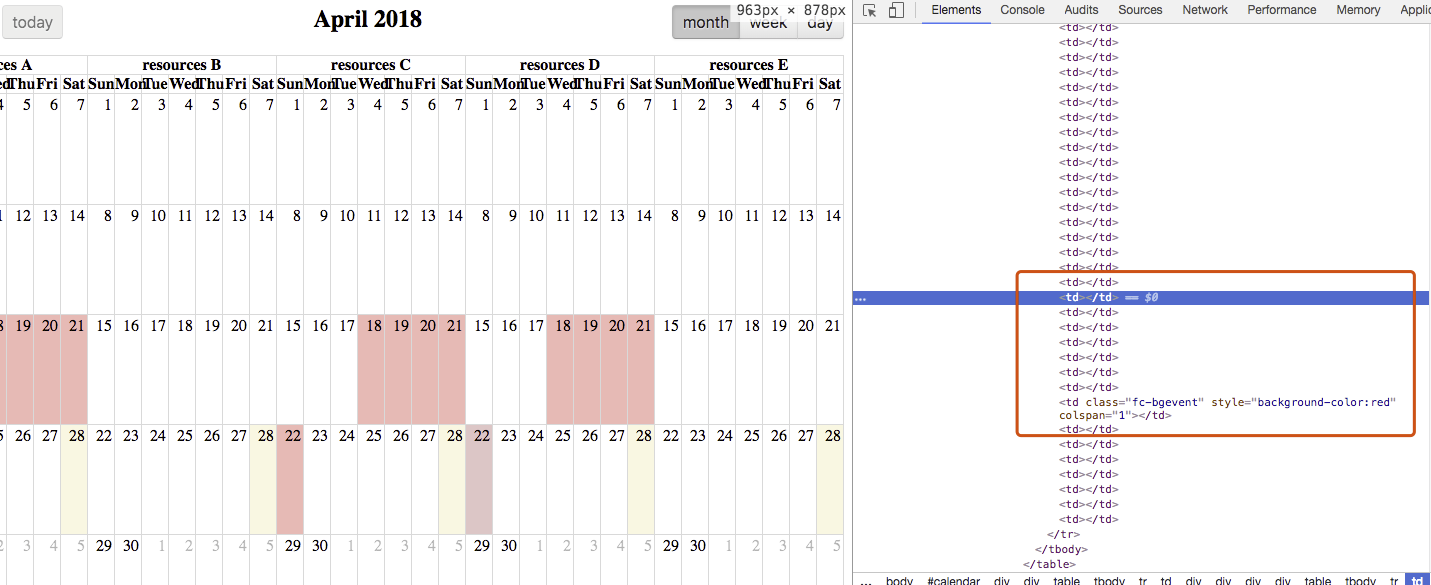Open the Performance tab
This screenshot has height=585, width=1431.
[1281, 10]
